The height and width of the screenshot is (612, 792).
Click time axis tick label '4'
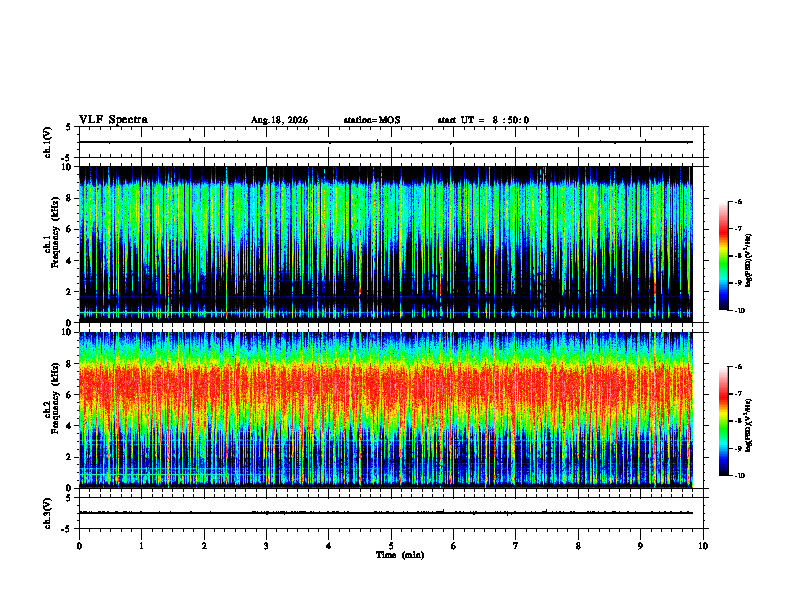pyautogui.click(x=329, y=546)
